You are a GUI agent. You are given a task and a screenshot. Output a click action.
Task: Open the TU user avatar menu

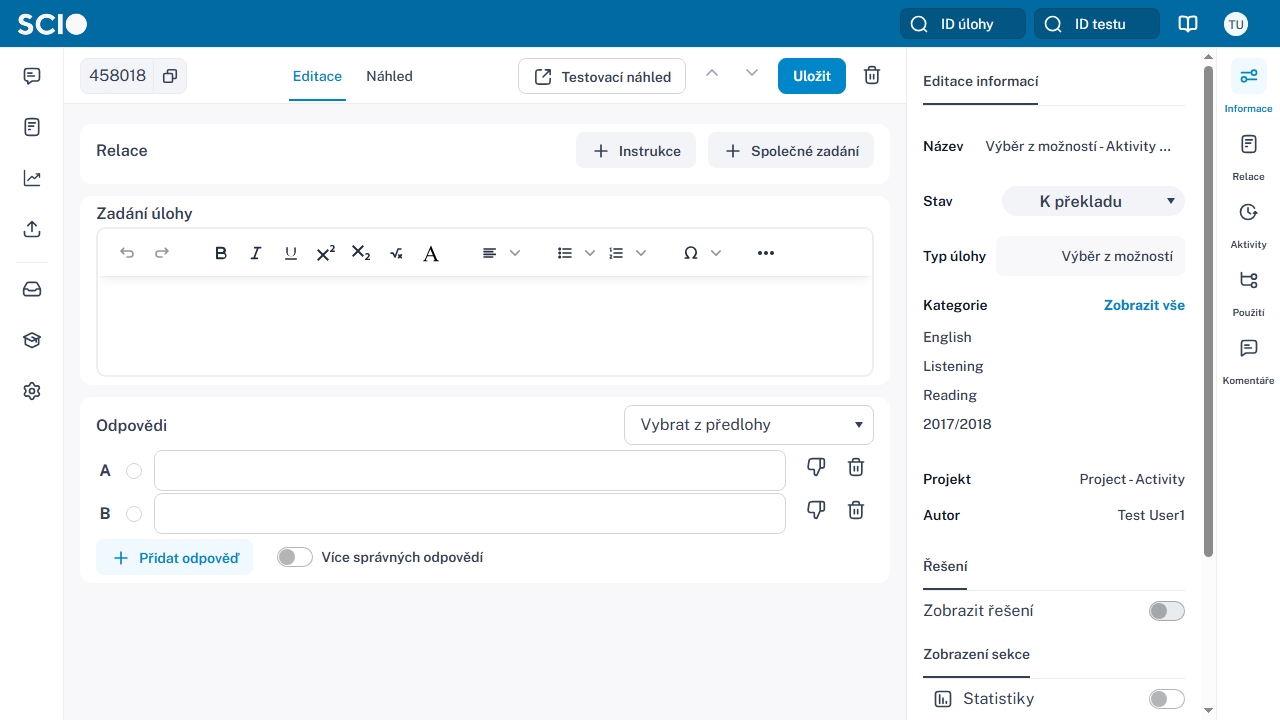[1236, 24]
